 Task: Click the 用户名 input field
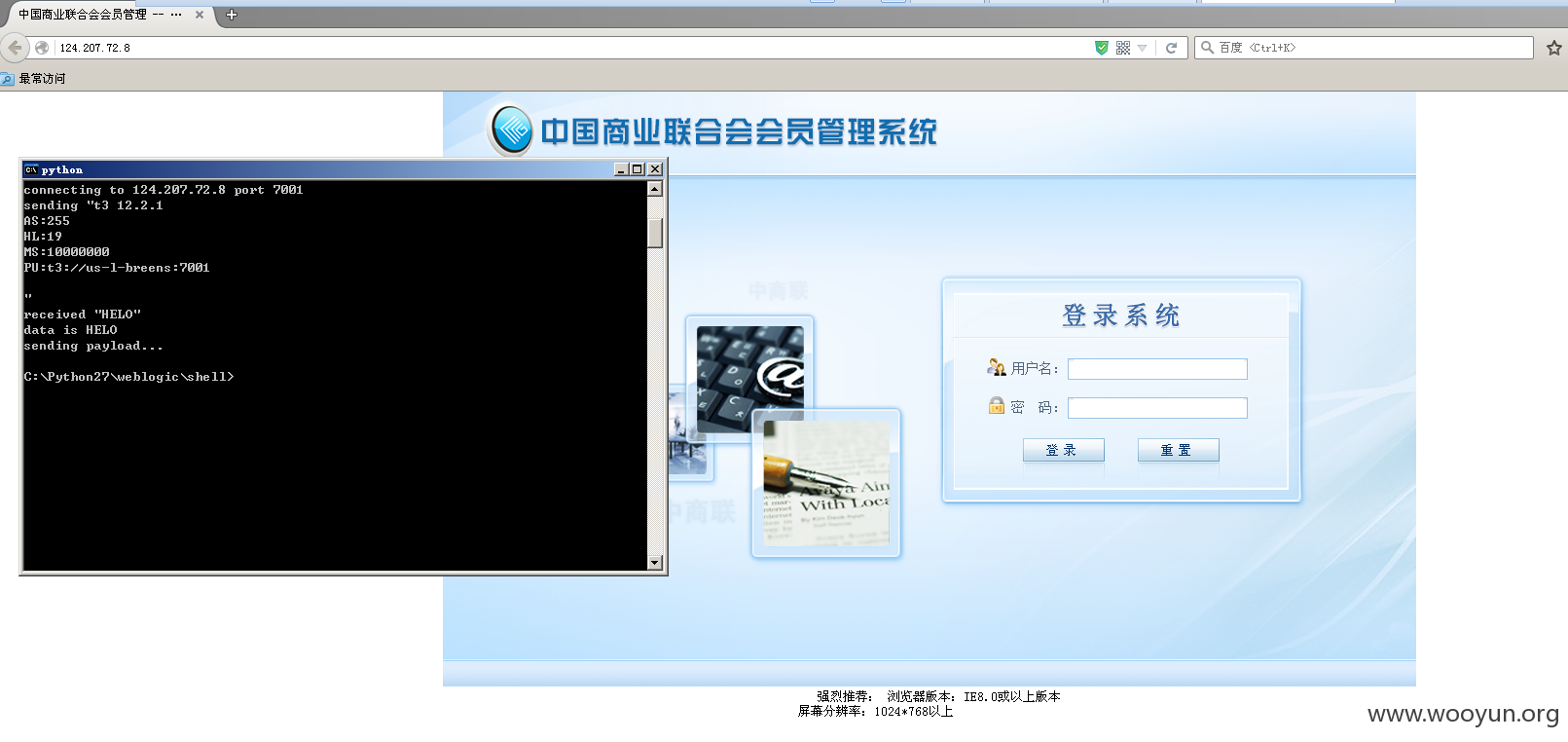pyautogui.click(x=1157, y=369)
